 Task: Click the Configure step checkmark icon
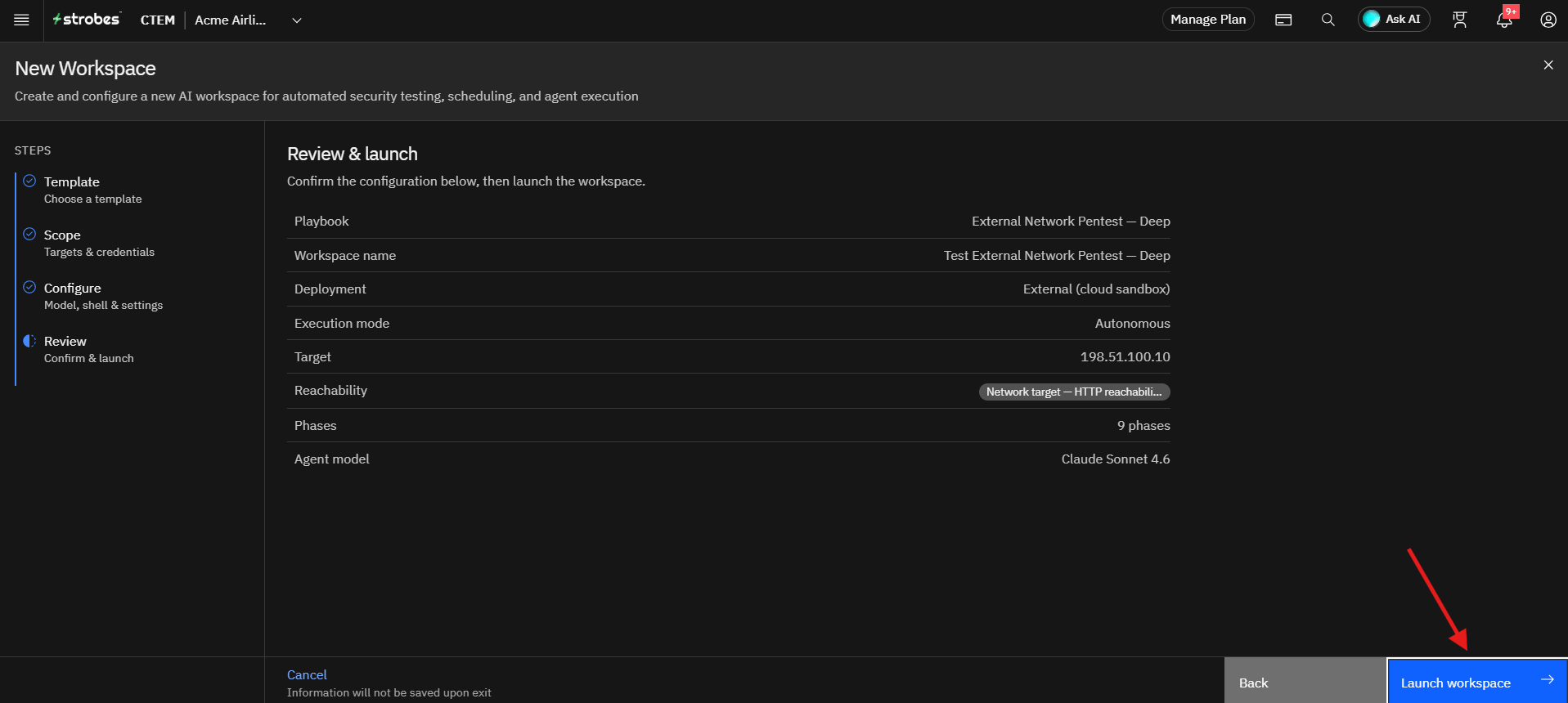pos(29,287)
